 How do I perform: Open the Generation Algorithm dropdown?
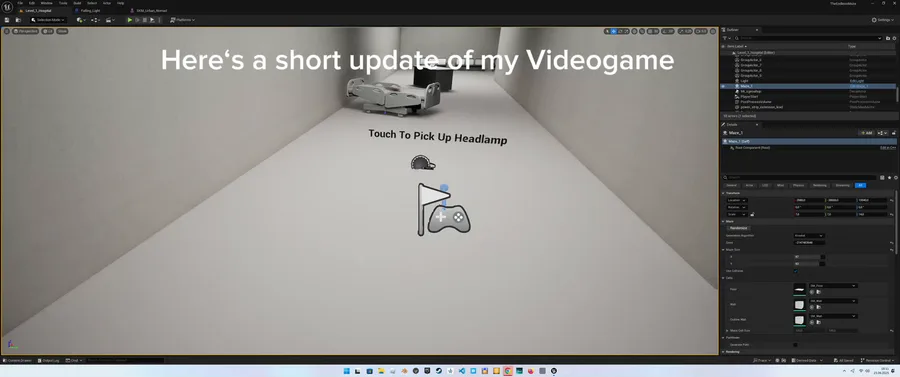(809, 235)
